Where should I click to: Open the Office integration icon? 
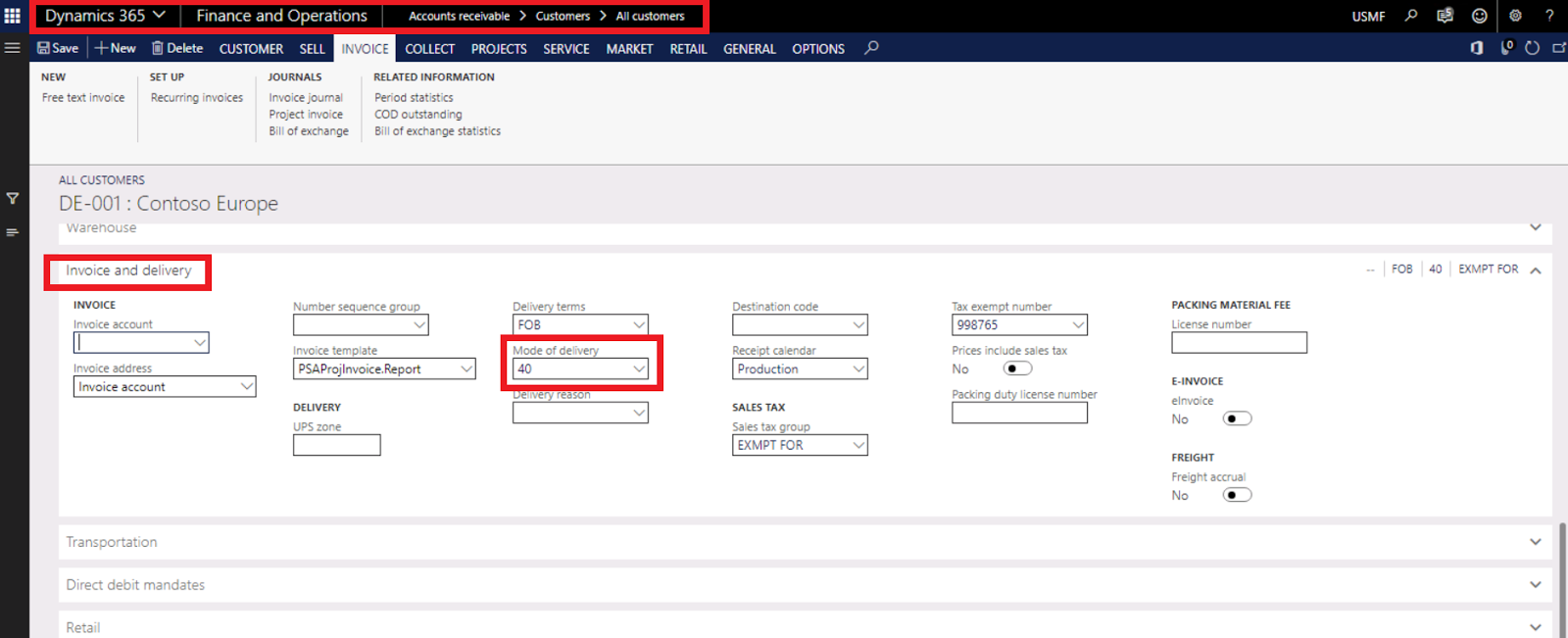[1477, 47]
